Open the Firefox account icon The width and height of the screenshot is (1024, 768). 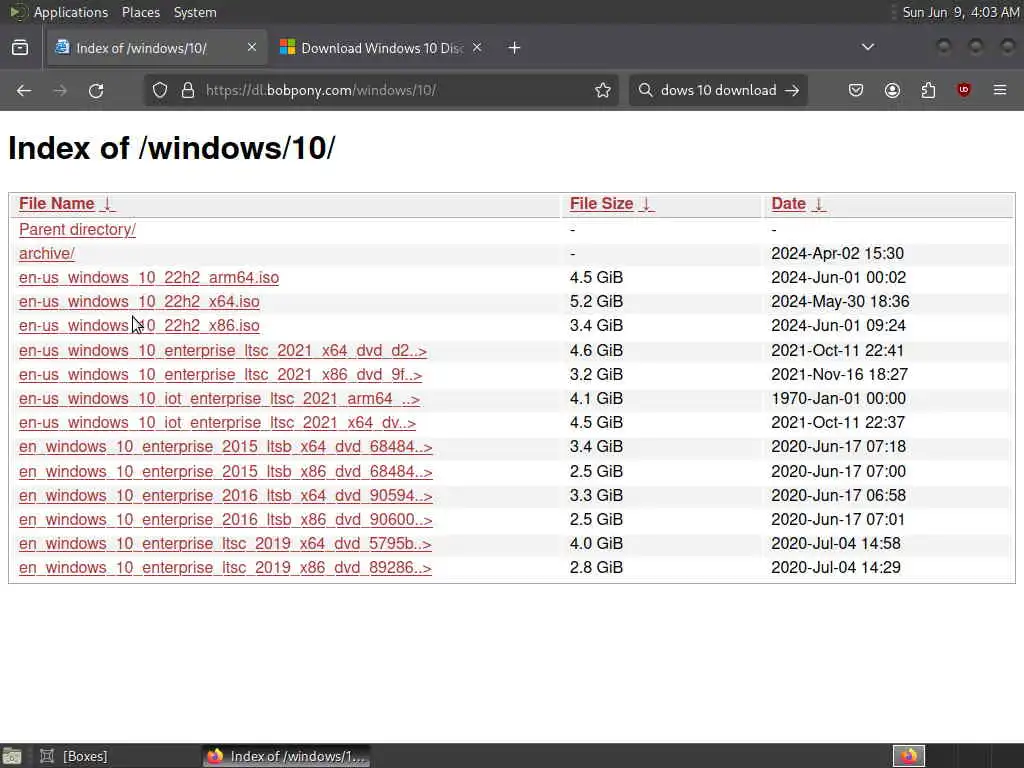click(892, 90)
